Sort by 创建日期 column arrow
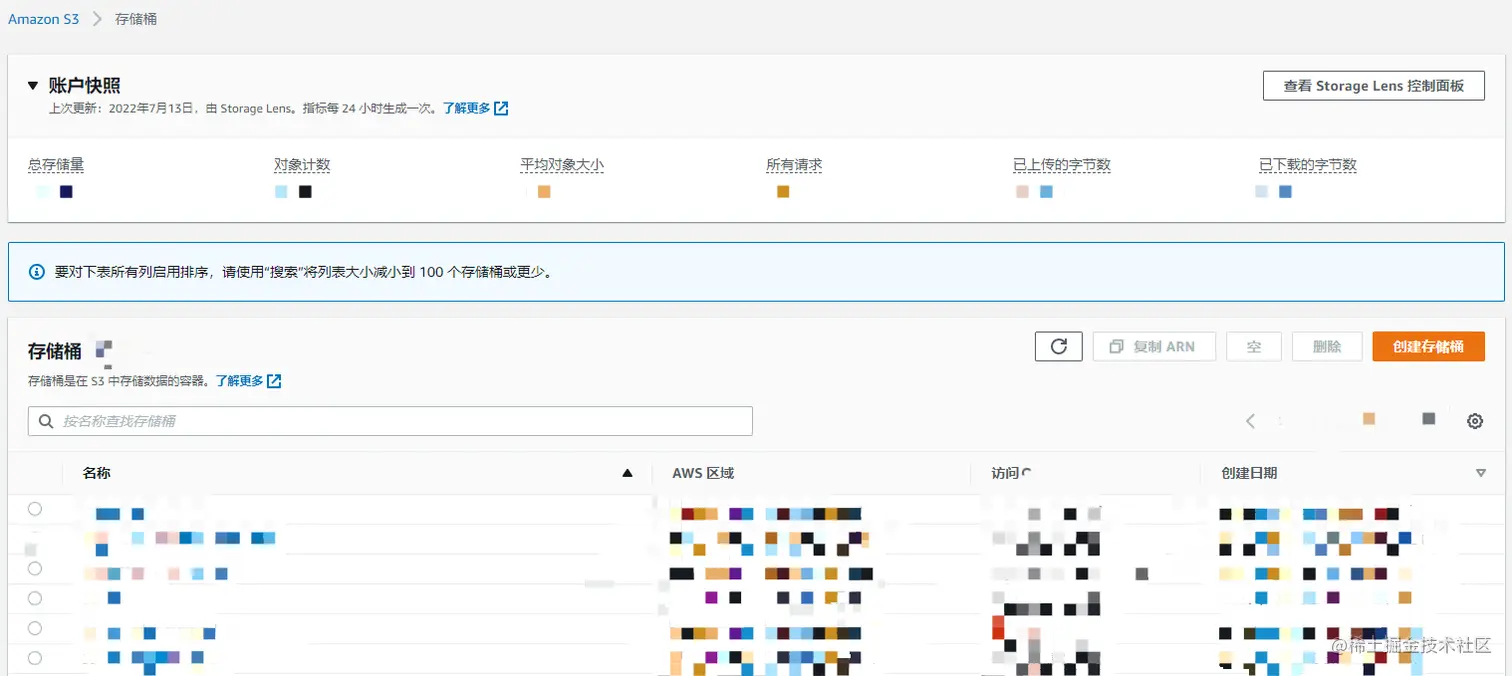The height and width of the screenshot is (676, 1512). pos(1481,473)
